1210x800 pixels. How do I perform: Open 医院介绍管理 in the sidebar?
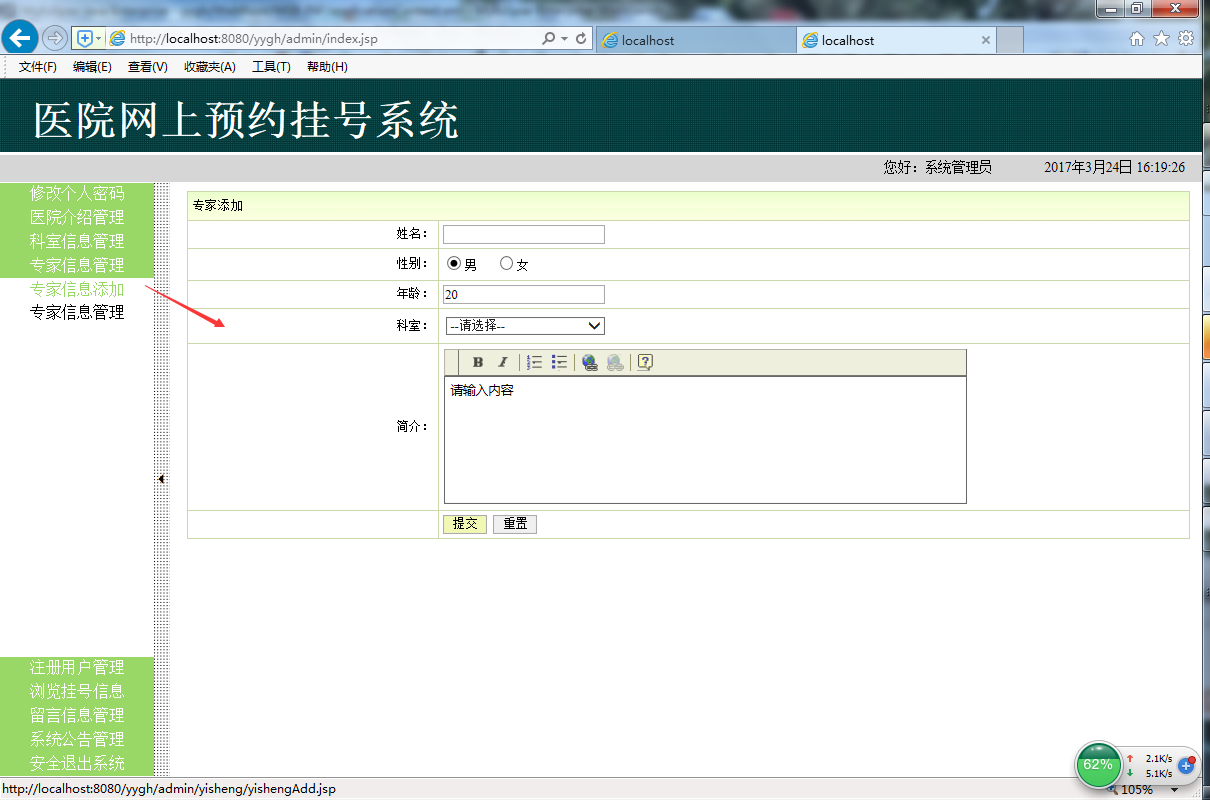click(x=77, y=217)
